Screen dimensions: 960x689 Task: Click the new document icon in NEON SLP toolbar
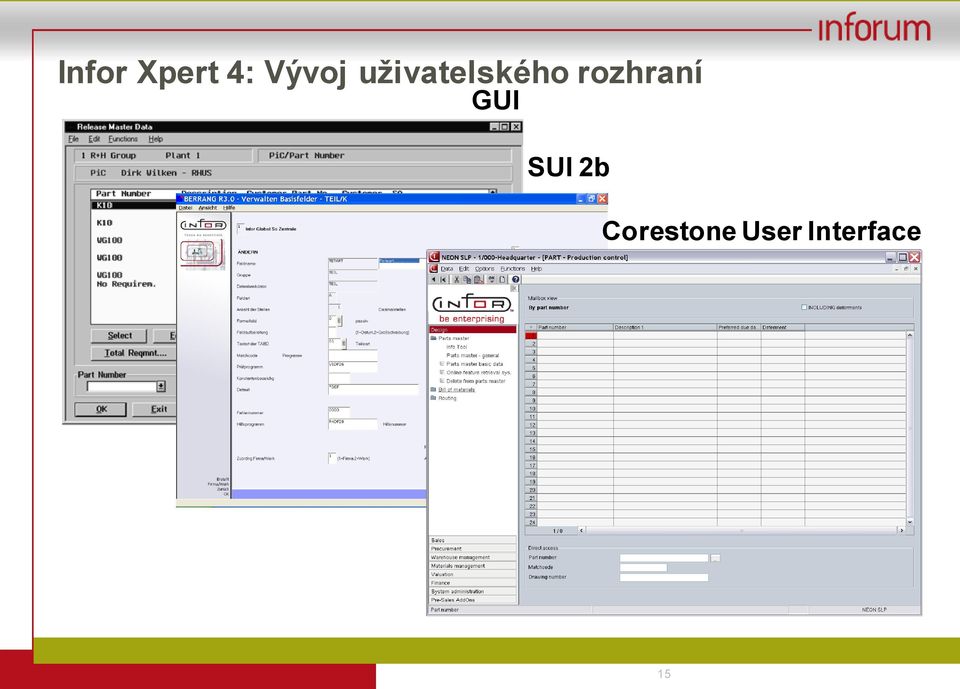point(503,279)
